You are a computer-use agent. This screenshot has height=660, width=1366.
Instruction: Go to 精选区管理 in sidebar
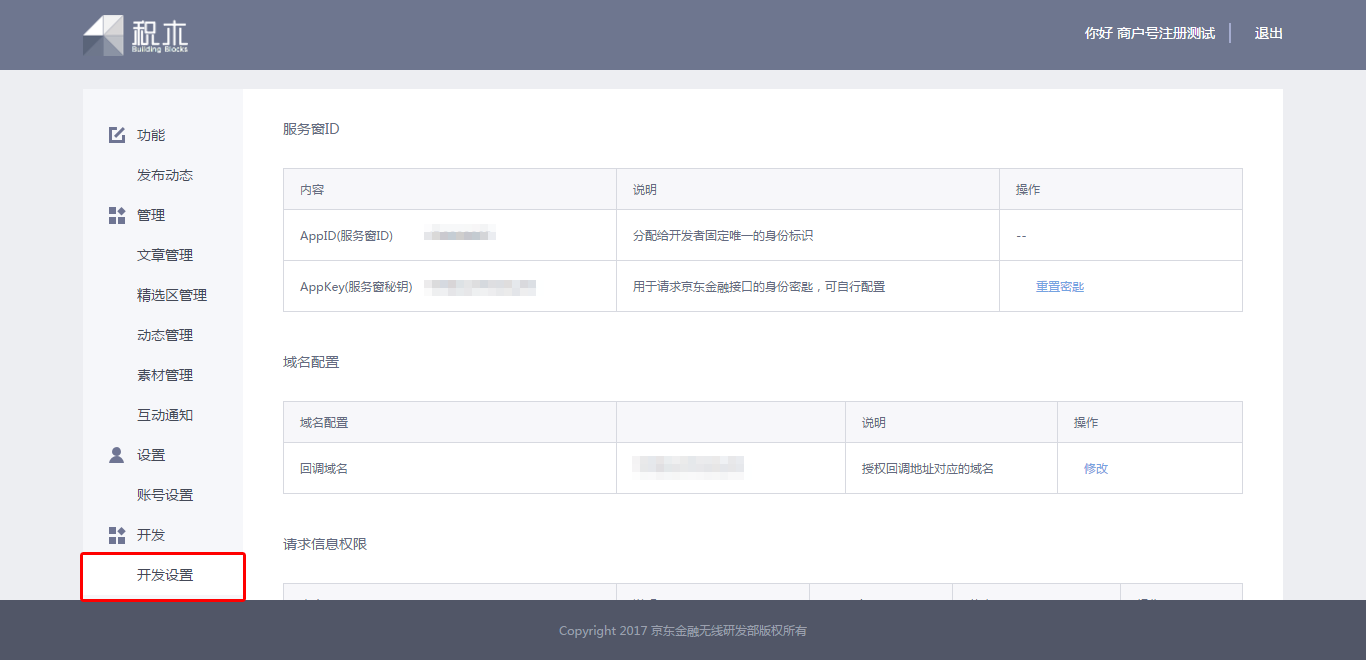tap(172, 295)
